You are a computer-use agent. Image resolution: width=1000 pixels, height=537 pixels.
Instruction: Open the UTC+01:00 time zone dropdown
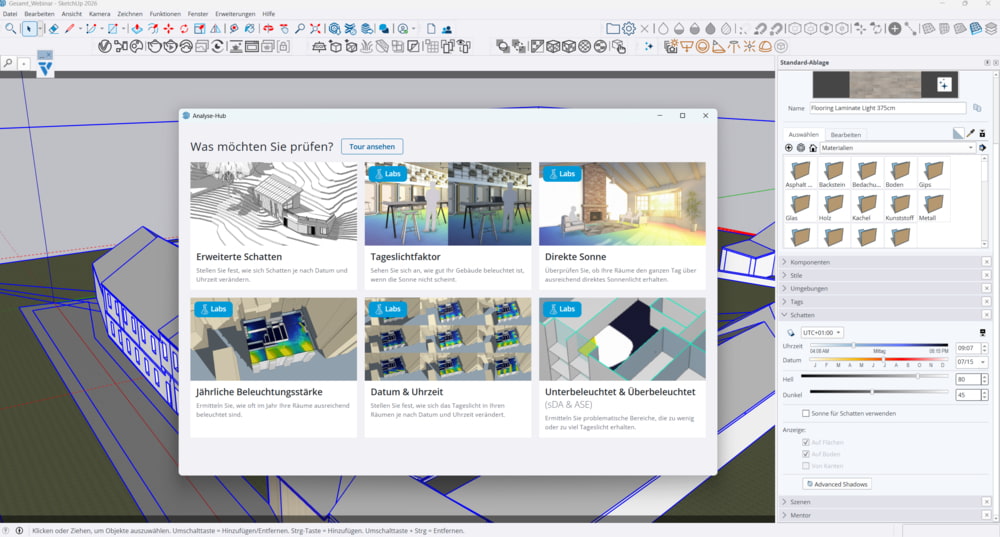(822, 333)
